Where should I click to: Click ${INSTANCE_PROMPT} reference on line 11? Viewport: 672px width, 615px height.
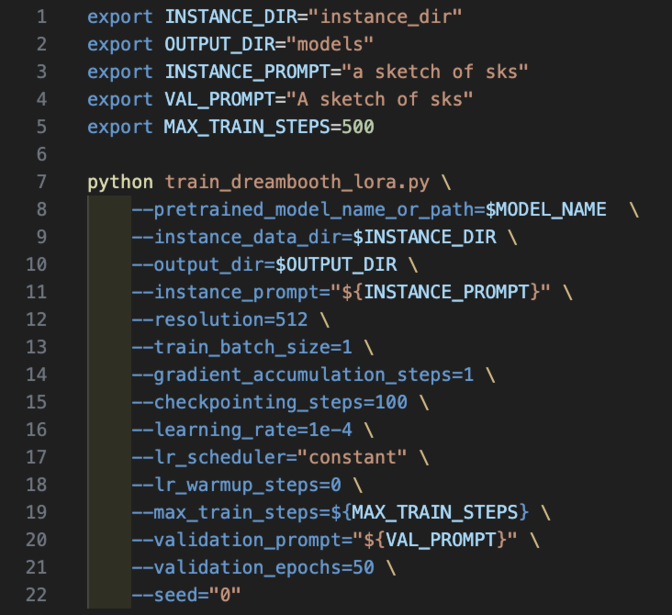441,292
